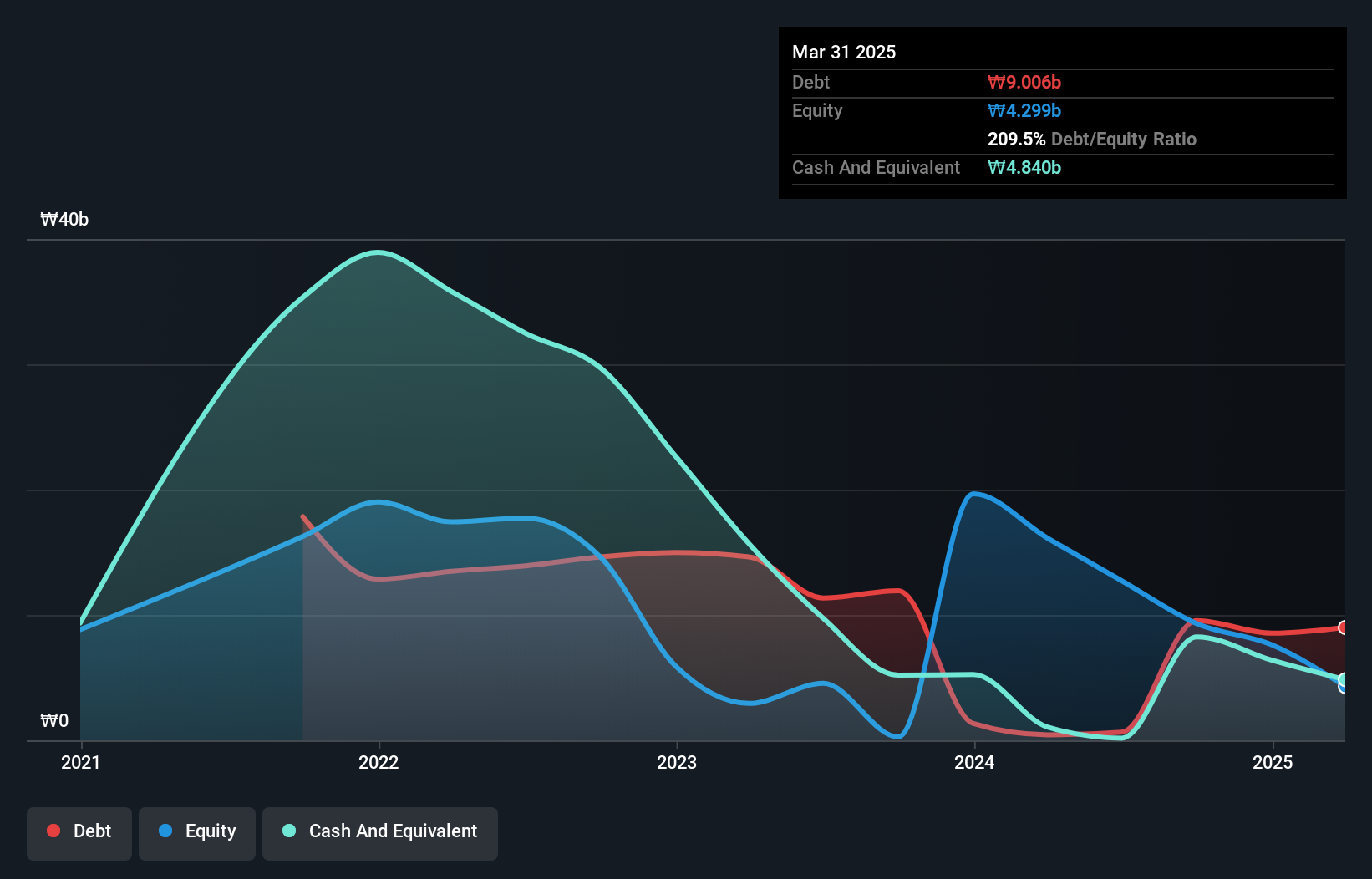Toggle Cash And Equivalent legend button

click(x=380, y=833)
